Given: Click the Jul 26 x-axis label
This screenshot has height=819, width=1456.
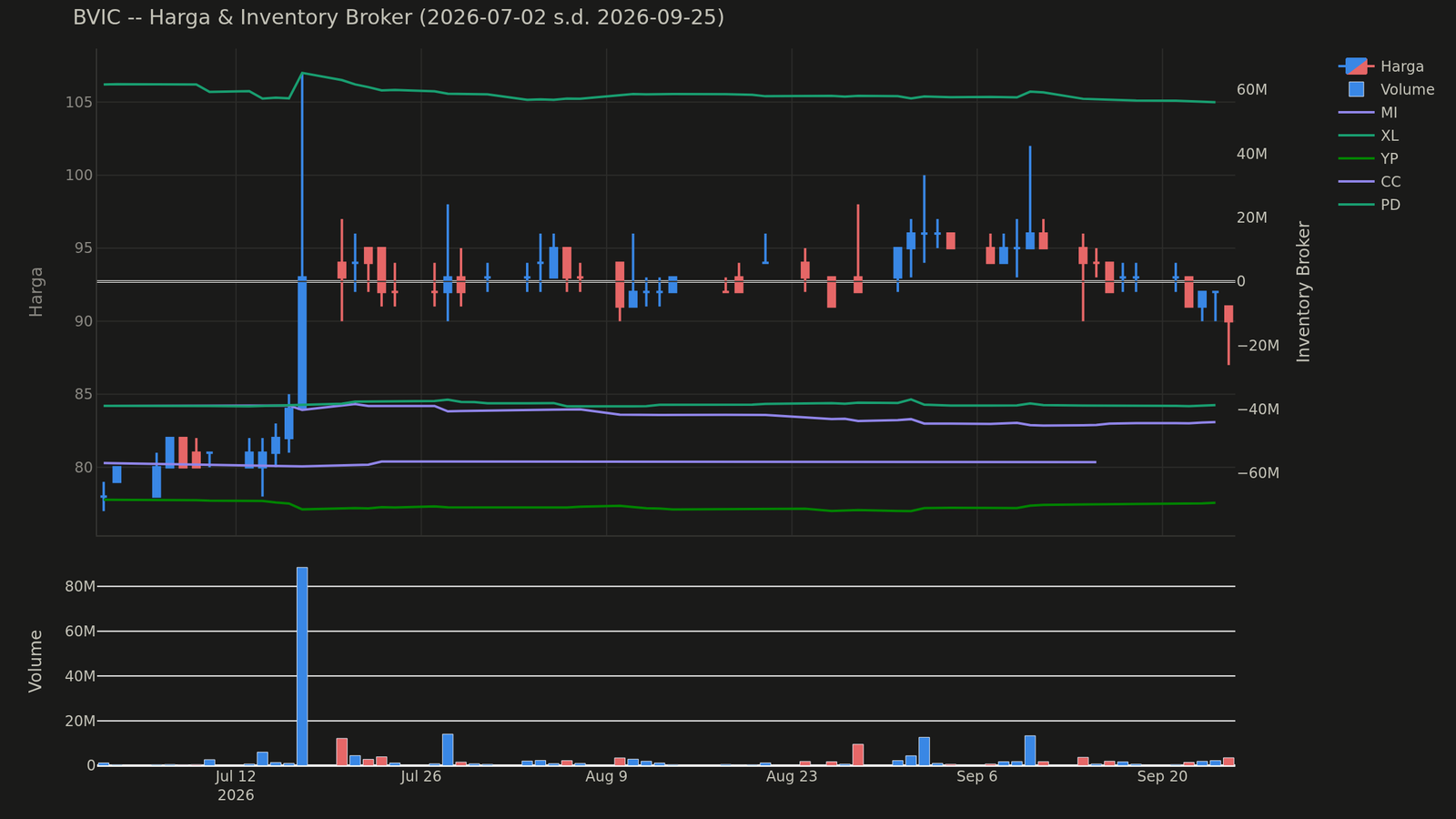Looking at the screenshot, I should (420, 776).
